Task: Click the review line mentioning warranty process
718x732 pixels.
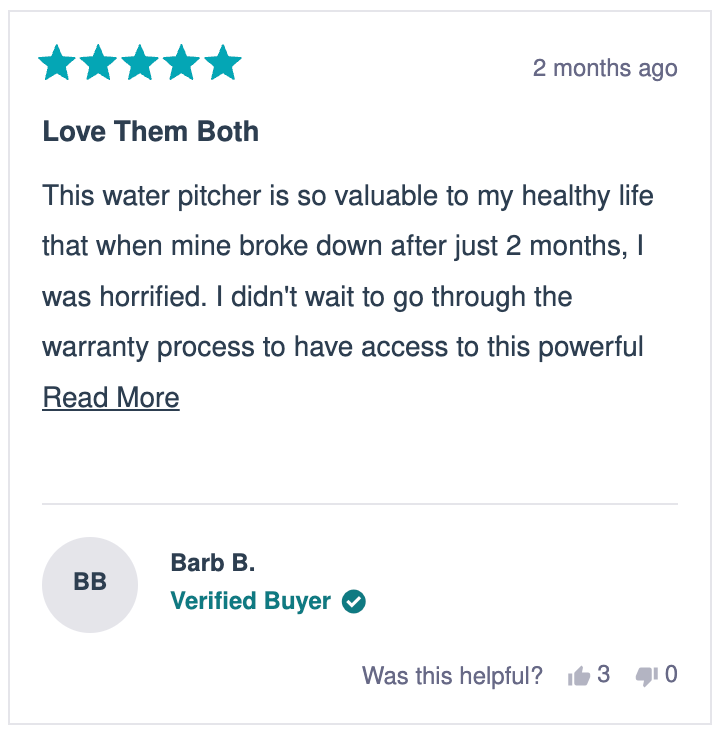Action: click(343, 347)
